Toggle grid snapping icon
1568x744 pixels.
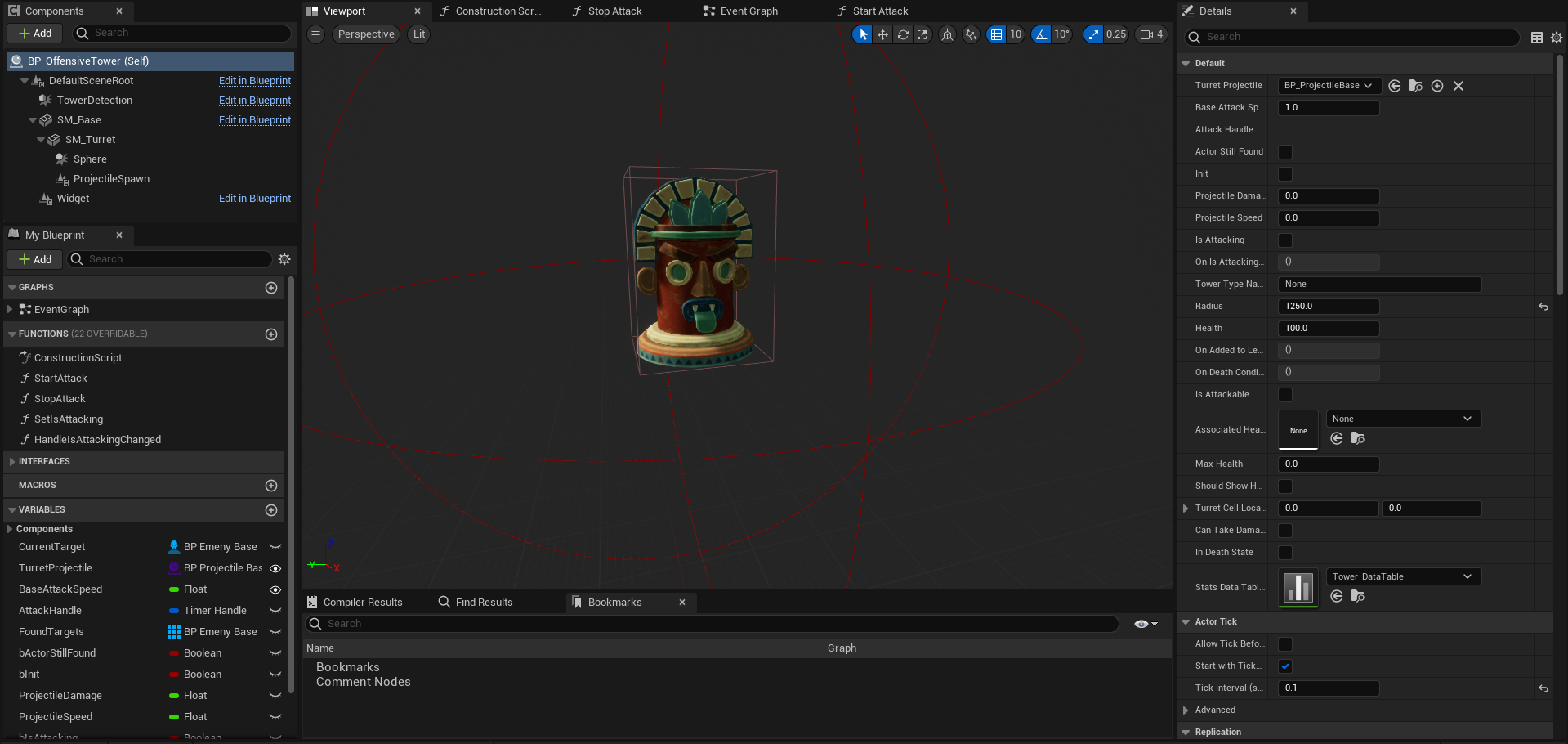click(996, 34)
